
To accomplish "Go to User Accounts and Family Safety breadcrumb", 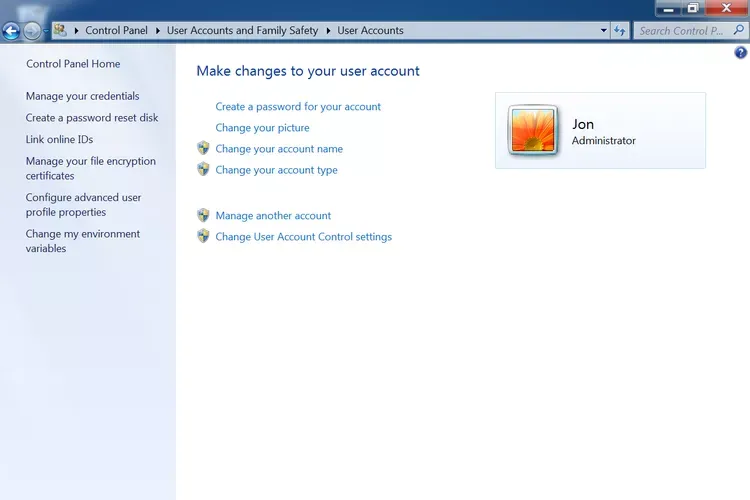I will [242, 31].
